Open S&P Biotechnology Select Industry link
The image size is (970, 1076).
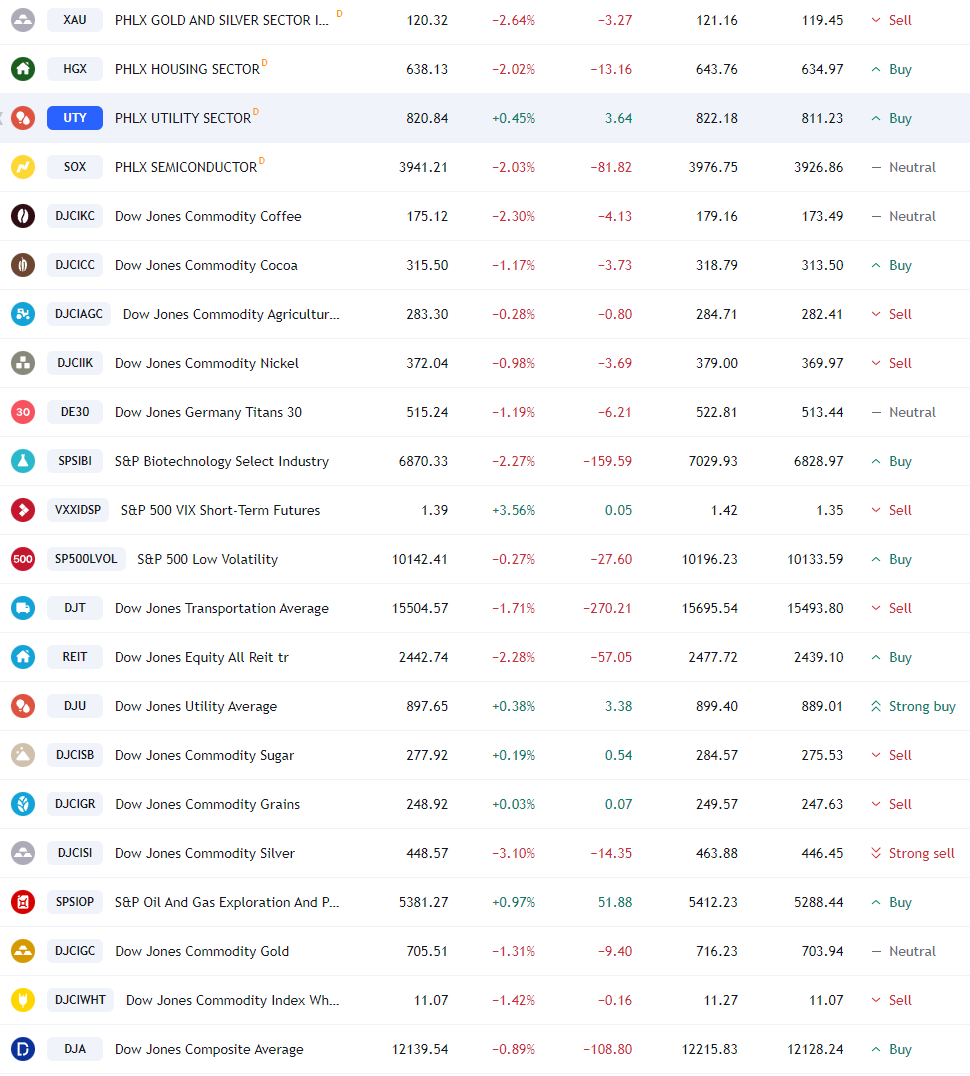coord(222,461)
